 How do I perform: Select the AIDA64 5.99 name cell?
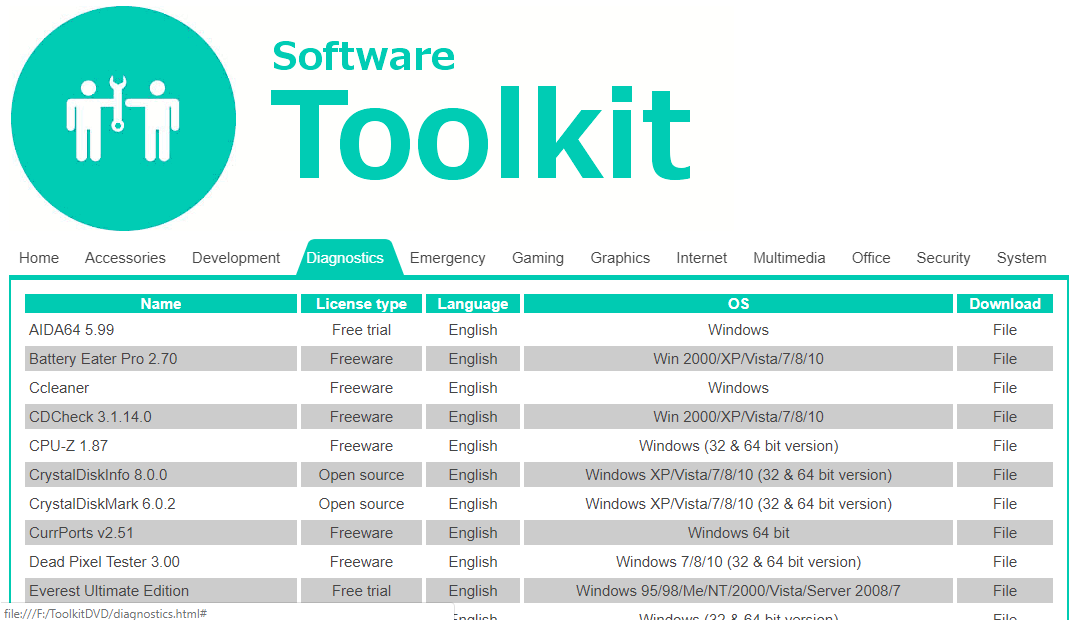coord(161,330)
